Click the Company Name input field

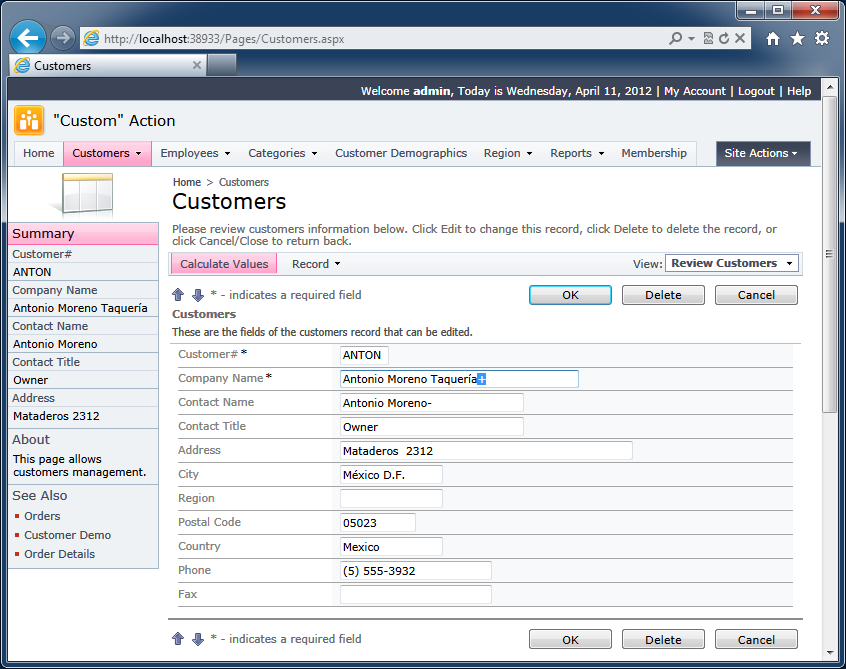459,379
